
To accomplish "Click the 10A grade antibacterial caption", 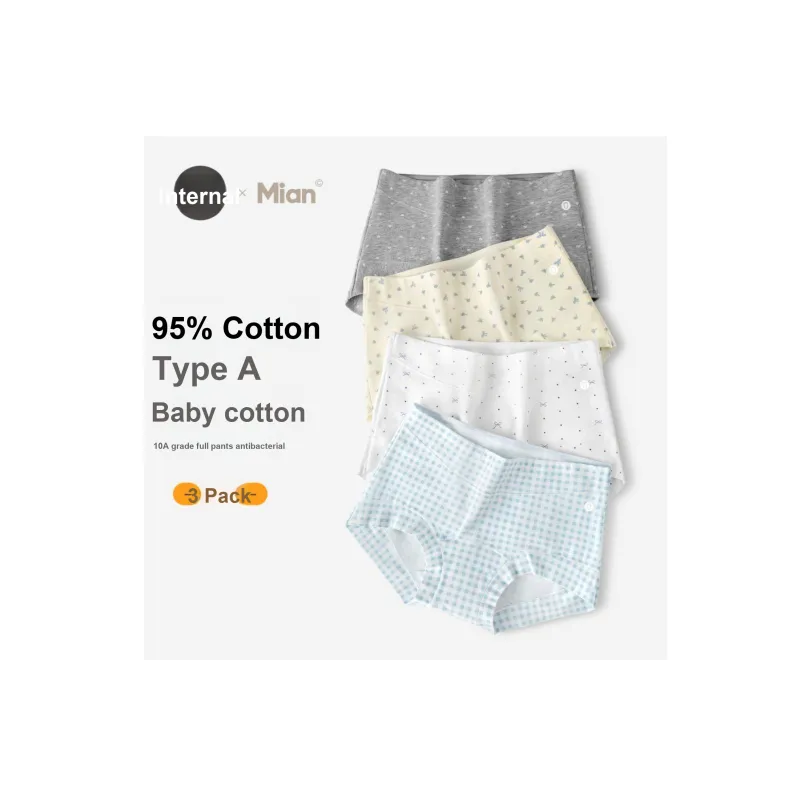I will [x=219, y=446].
